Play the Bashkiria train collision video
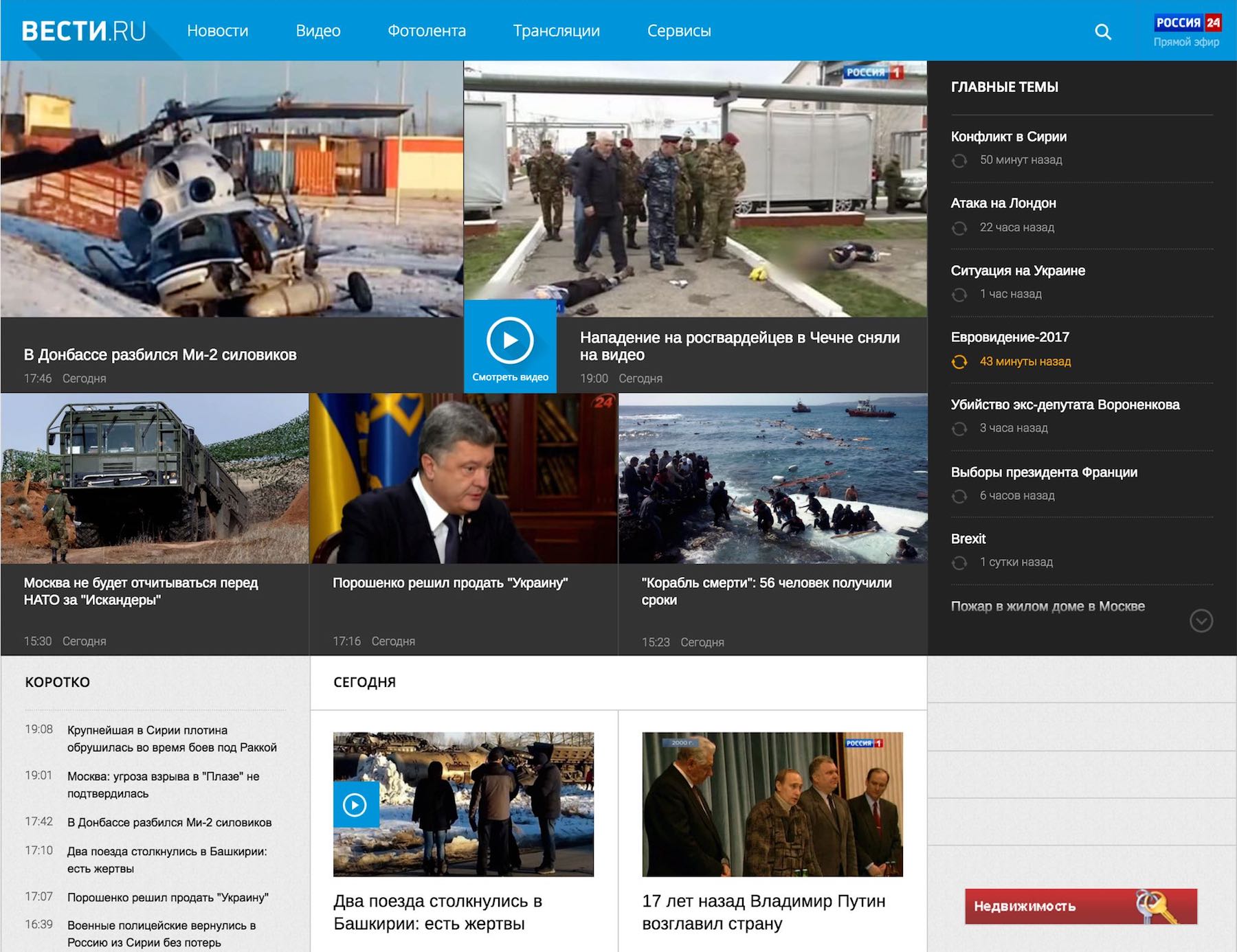The image size is (1237, 952). coord(355,804)
